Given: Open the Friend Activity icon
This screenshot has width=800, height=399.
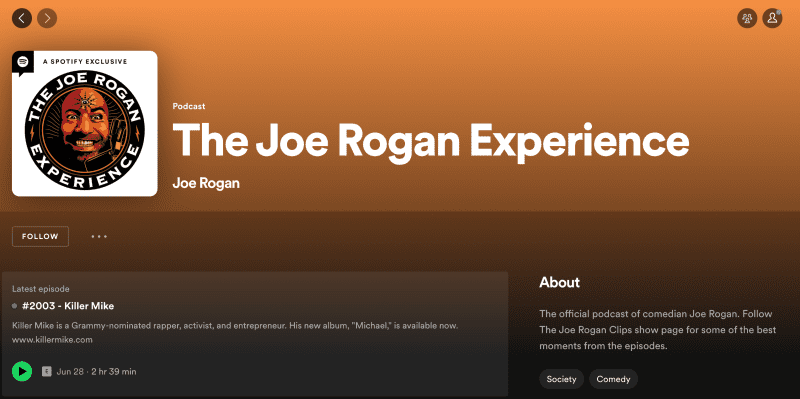Looking at the screenshot, I should (x=747, y=18).
